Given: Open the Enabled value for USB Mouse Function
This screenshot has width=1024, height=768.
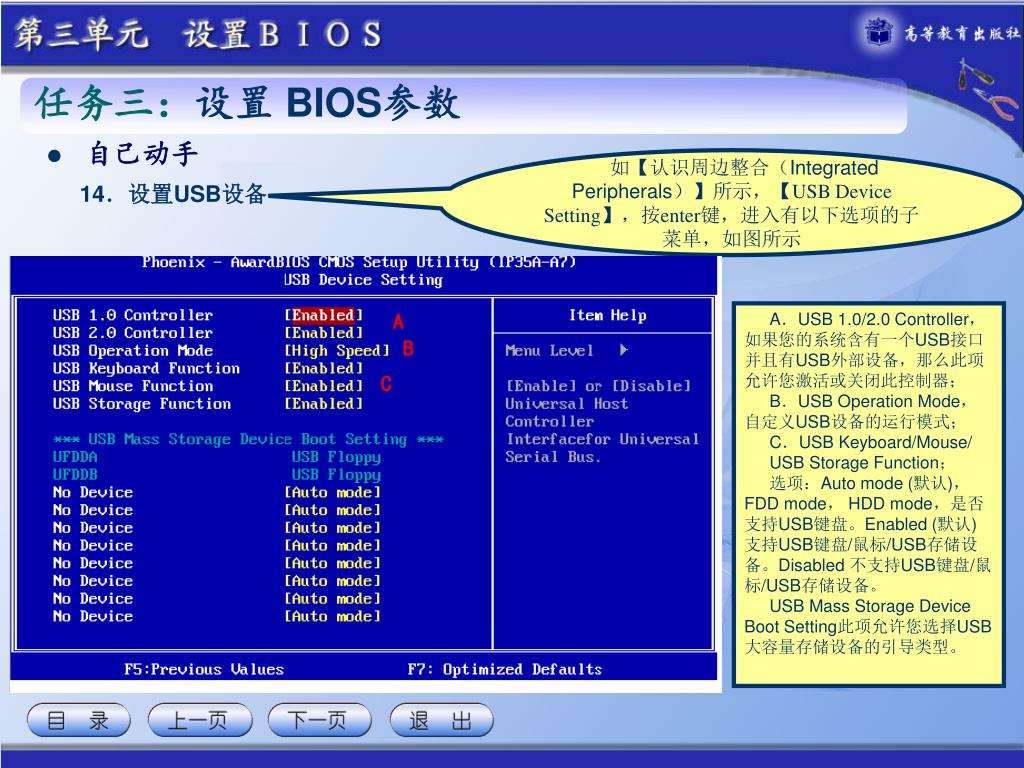Looking at the screenshot, I should pyautogui.click(x=323, y=386).
